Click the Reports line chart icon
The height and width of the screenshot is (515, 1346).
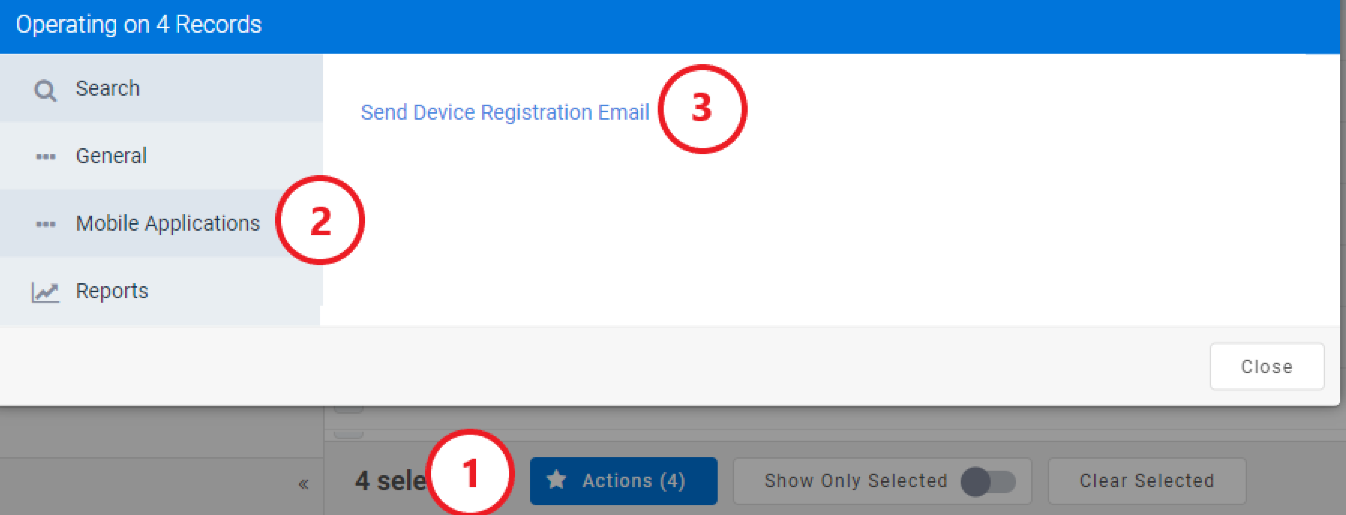[45, 292]
